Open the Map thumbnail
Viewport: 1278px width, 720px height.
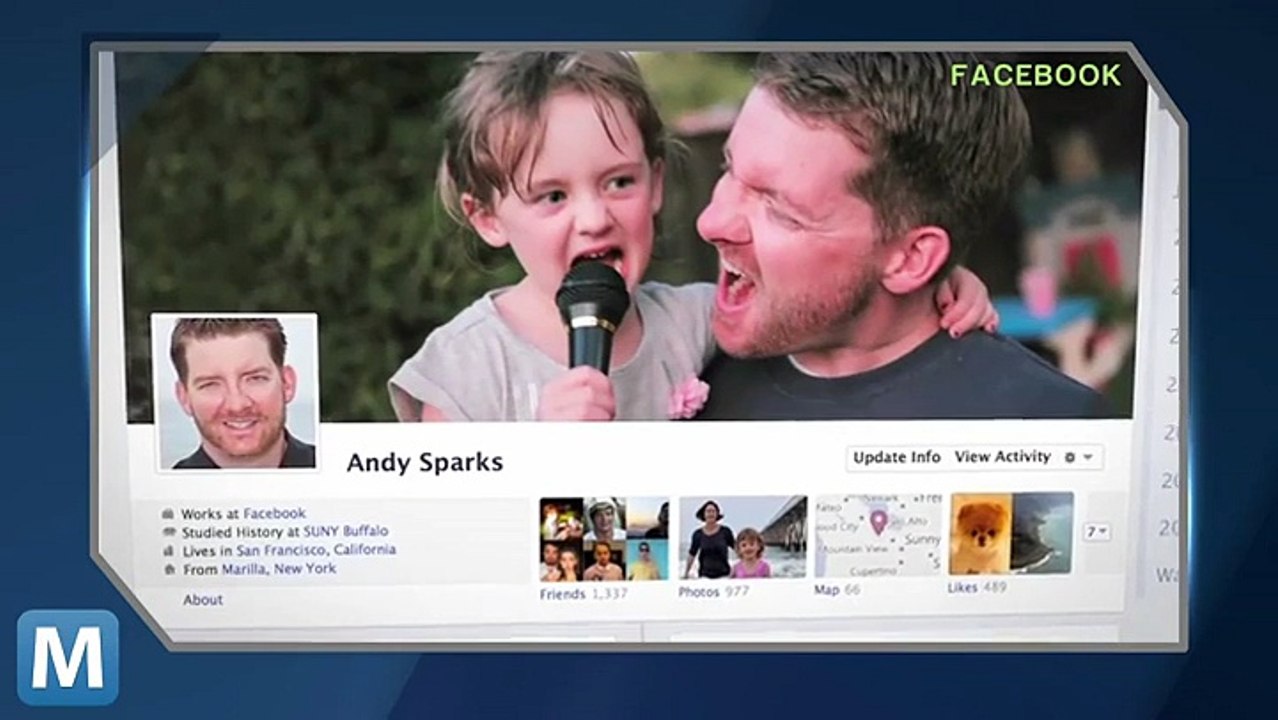click(x=878, y=535)
